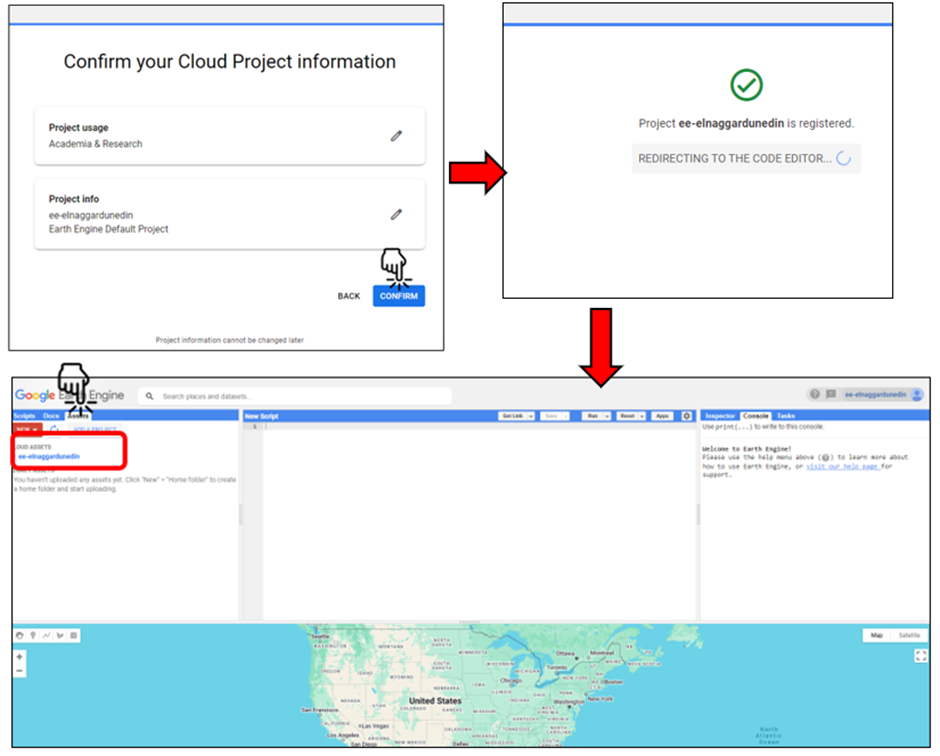Click the Get Link button
Image resolution: width=940 pixels, height=756 pixels.
513,416
